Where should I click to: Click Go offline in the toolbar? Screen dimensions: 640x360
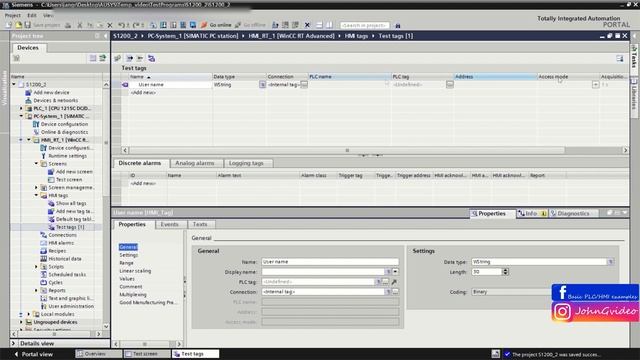click(250, 25)
